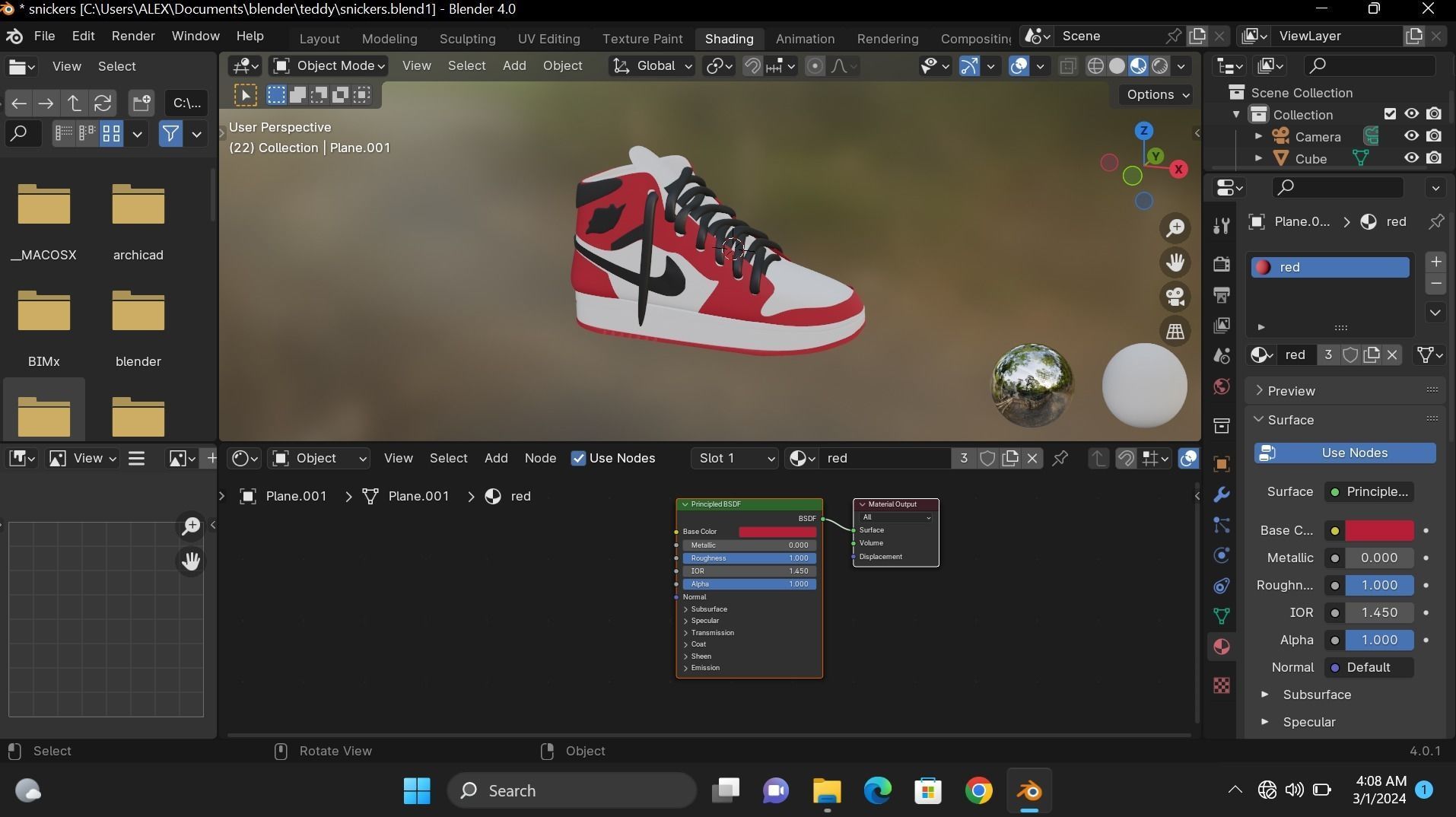Screen dimensions: 1456x817
Task: Click the Windows Start button
Action: [417, 790]
